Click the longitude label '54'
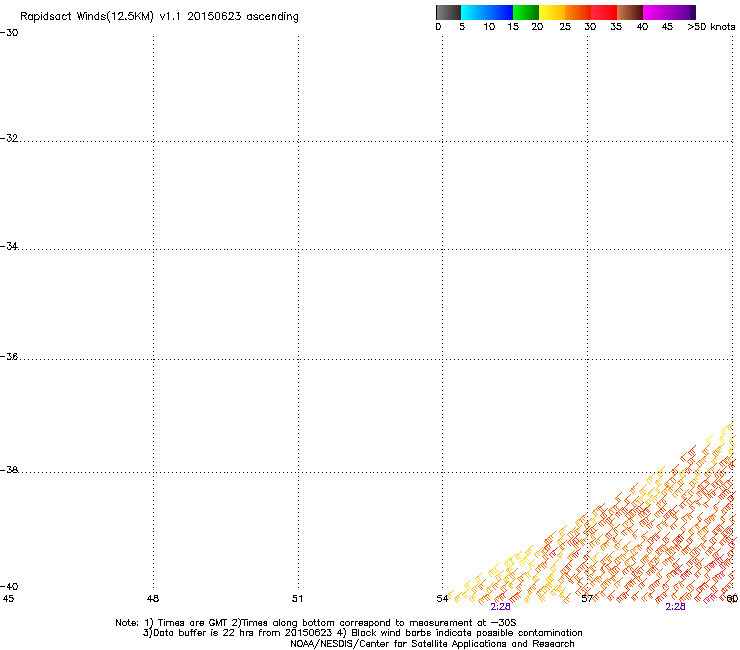The image size is (740, 650). click(x=442, y=599)
